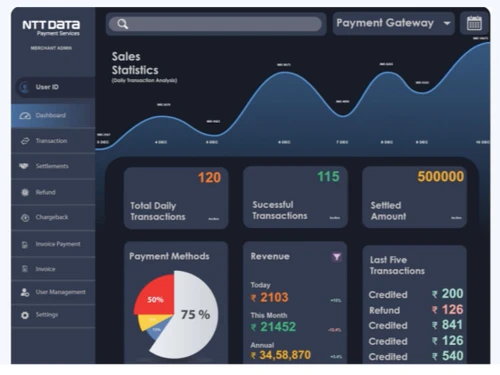The image size is (500, 375).
Task: Click the value 120
Action: tap(209, 178)
